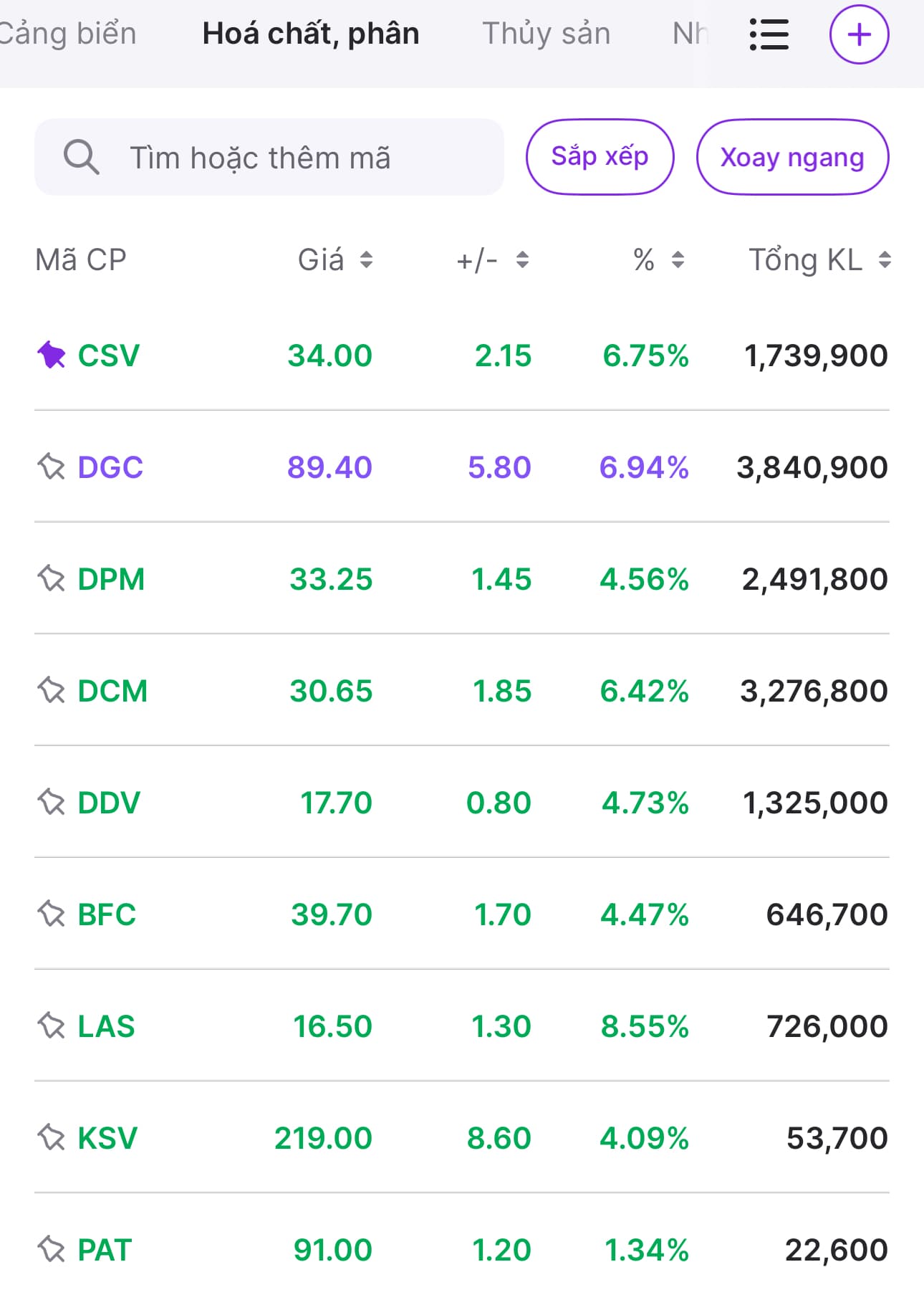Toggle the pin for DCM
This screenshot has width=924, height=1290.
[52, 691]
